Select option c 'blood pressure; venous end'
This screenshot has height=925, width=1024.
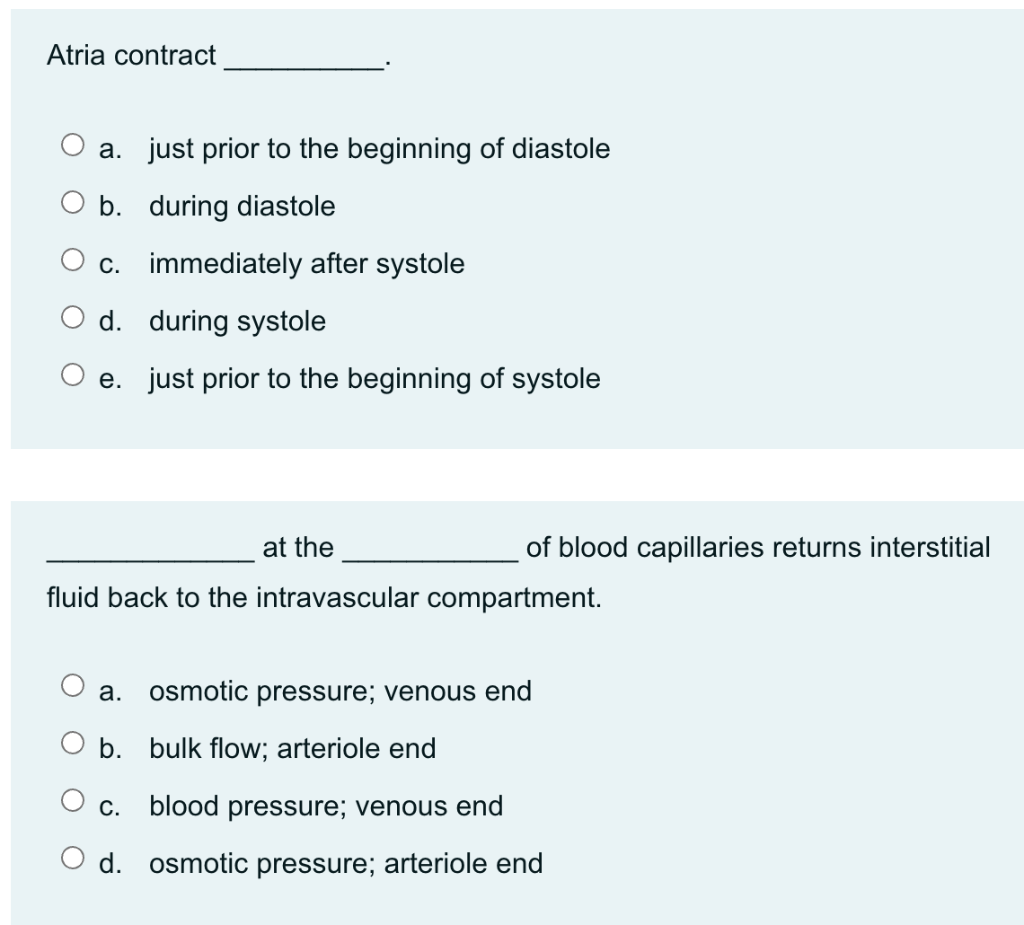pos(72,800)
